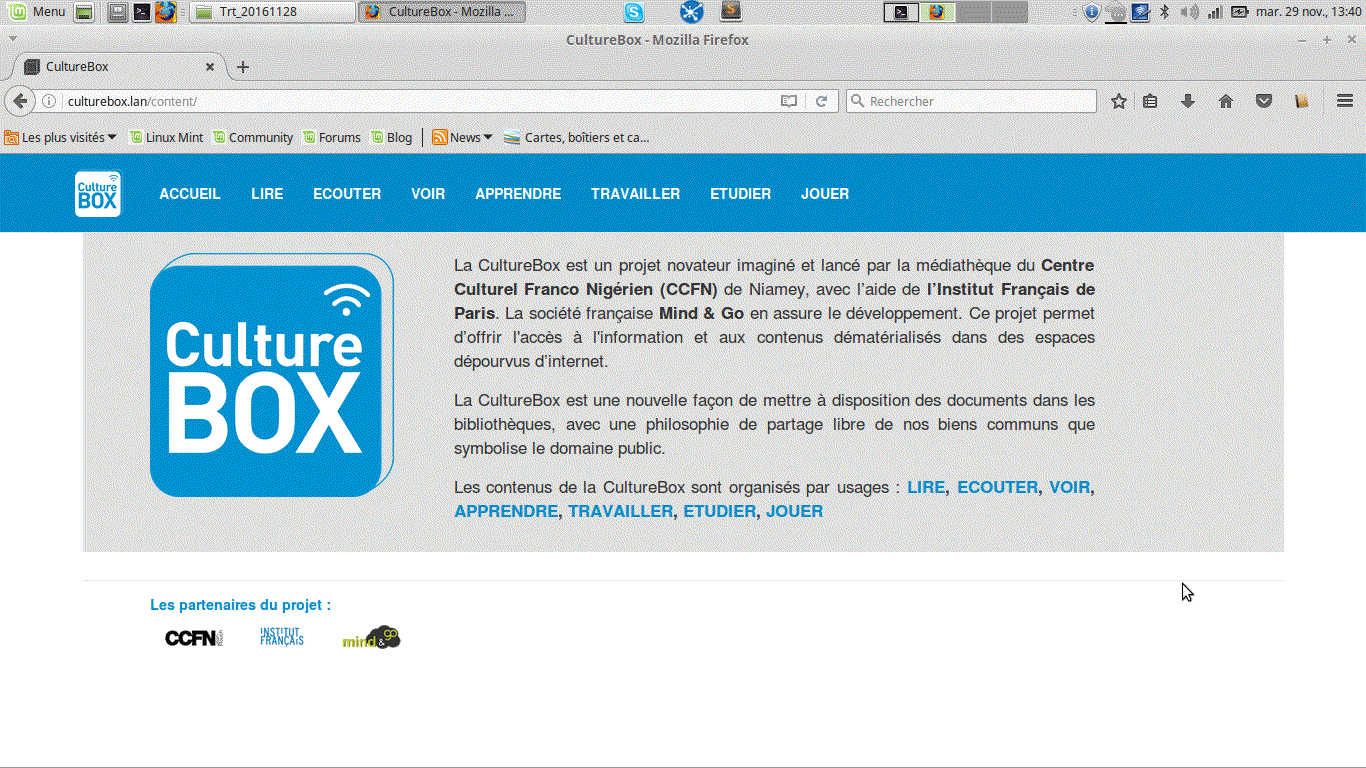Select the terminal workspace thumbnail in the panel
1366x768 pixels.
pyautogui.click(x=902, y=12)
